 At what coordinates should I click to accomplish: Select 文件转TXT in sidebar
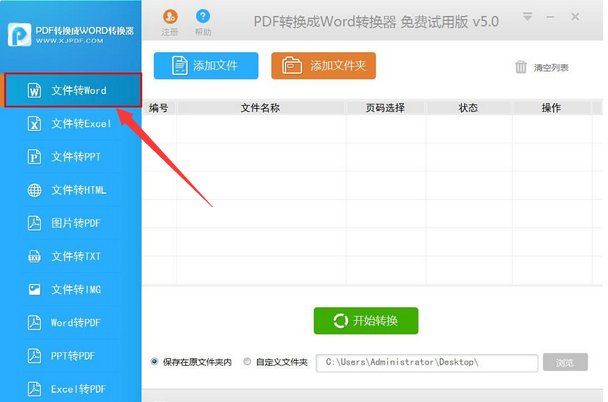point(73,256)
